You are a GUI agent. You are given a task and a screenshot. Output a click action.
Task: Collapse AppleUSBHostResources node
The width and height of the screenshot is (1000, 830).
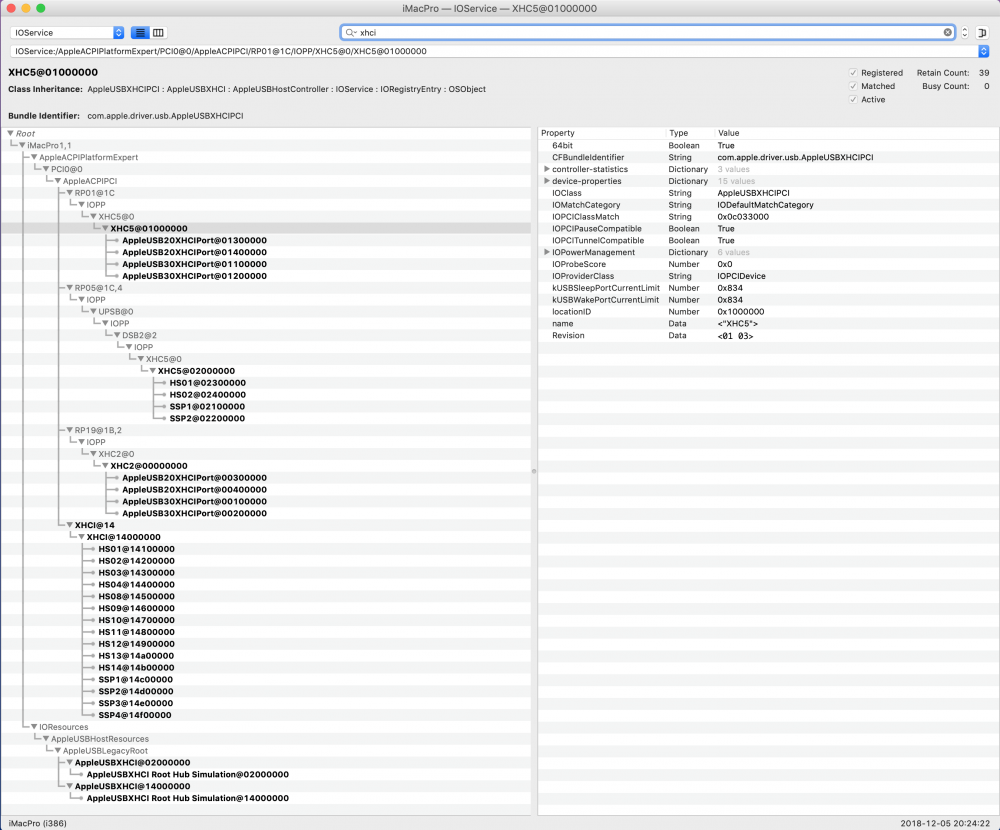pos(47,739)
